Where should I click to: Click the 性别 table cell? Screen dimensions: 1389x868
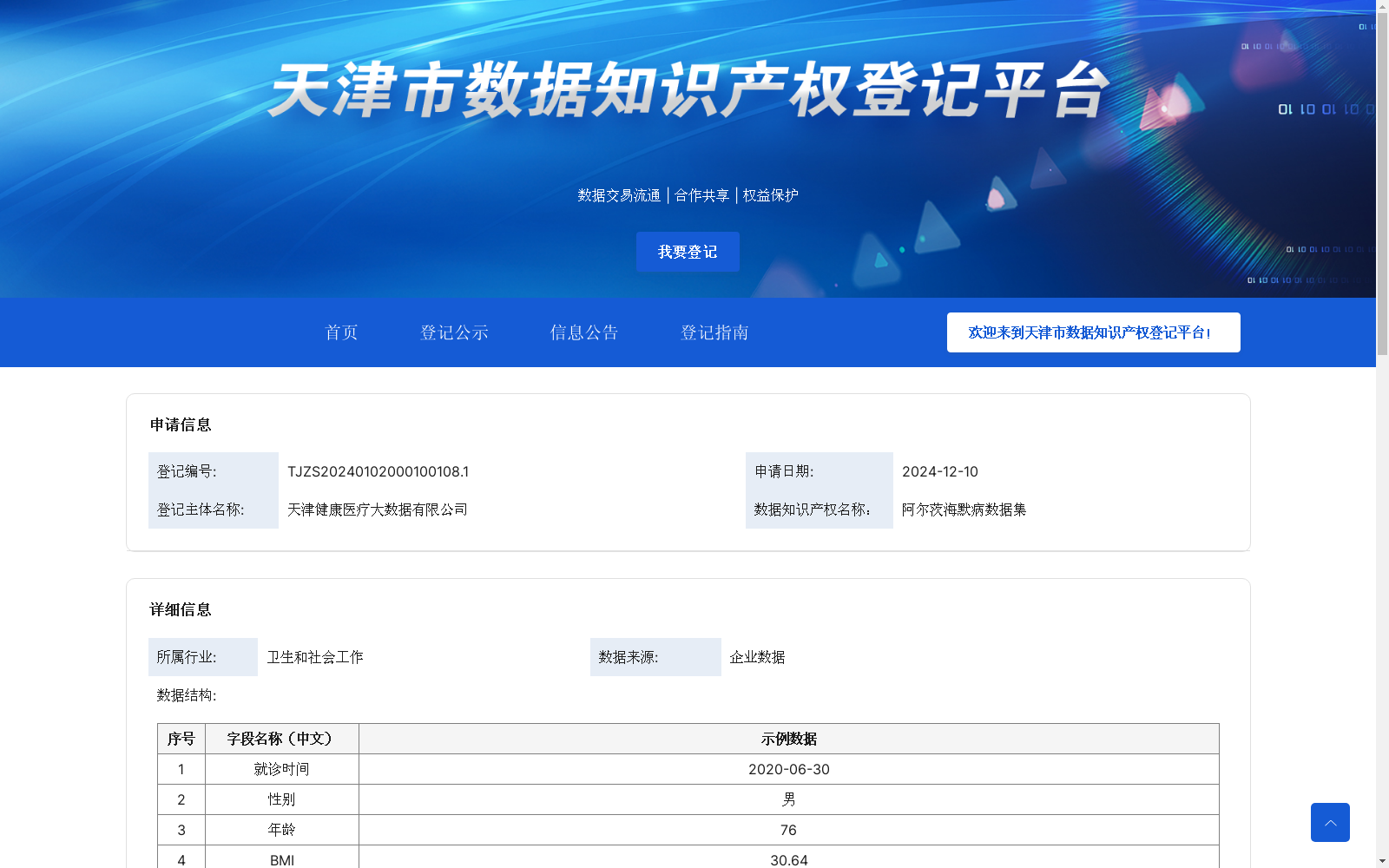282,799
